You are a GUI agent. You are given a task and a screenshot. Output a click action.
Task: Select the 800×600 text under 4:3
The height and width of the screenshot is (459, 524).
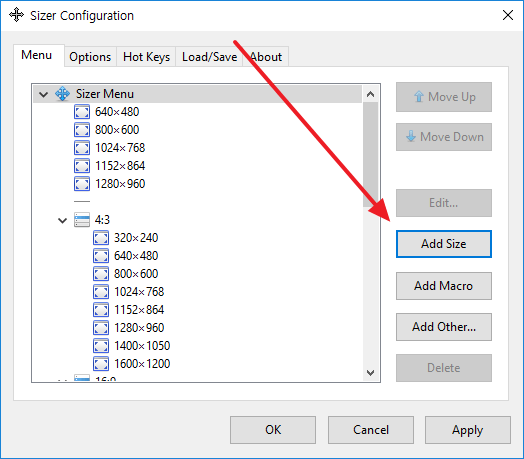coord(136,274)
